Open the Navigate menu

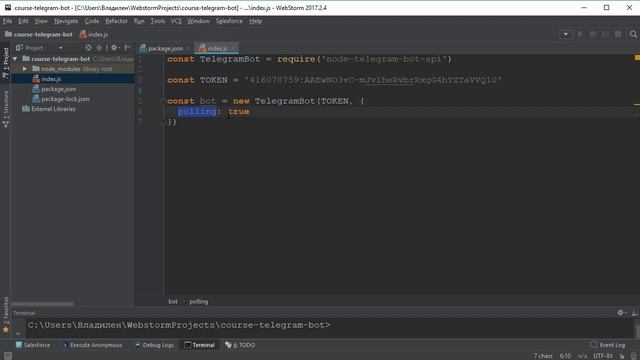[x=66, y=21]
